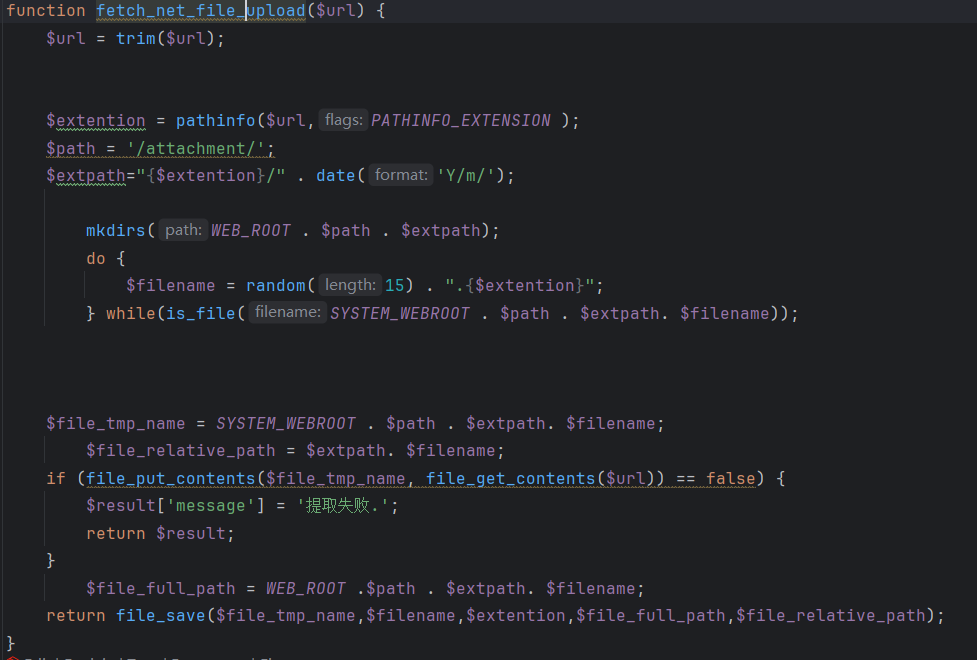Click the random function call

pos(275,285)
